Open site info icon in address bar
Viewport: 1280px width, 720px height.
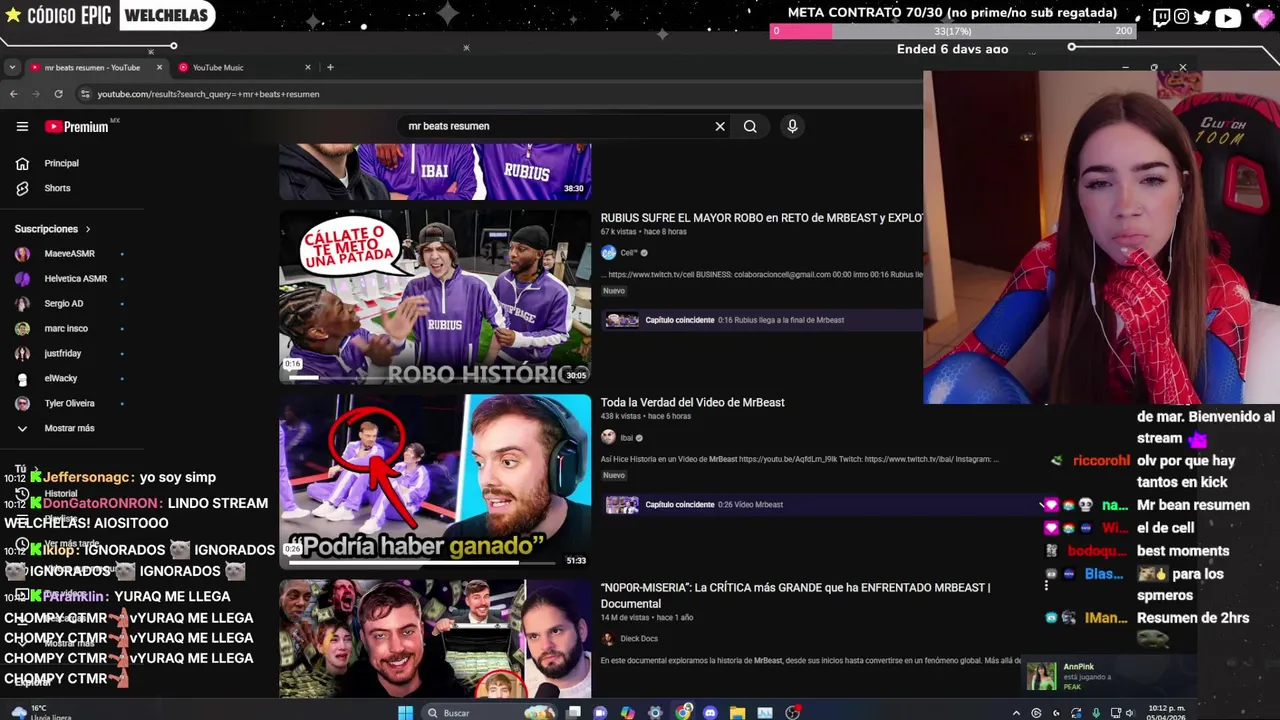[85, 94]
